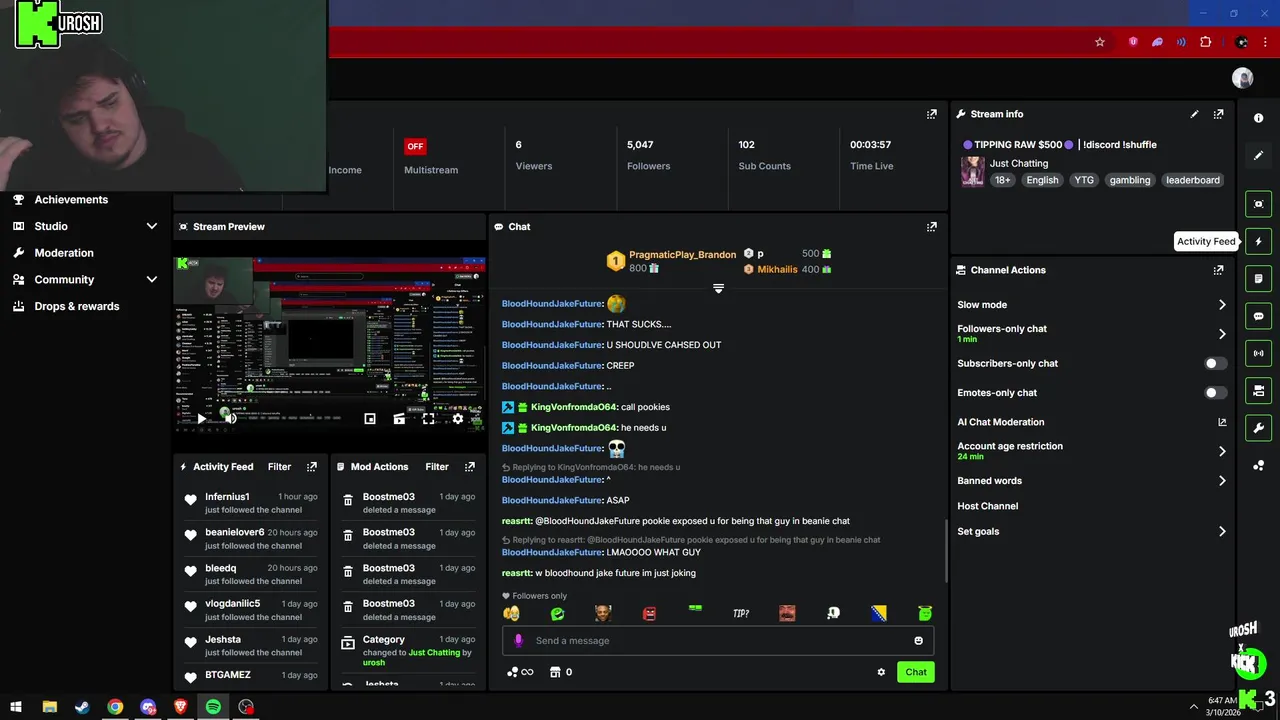Click beanielover6 in Activity Feed
1280x720 pixels.
pos(235,533)
